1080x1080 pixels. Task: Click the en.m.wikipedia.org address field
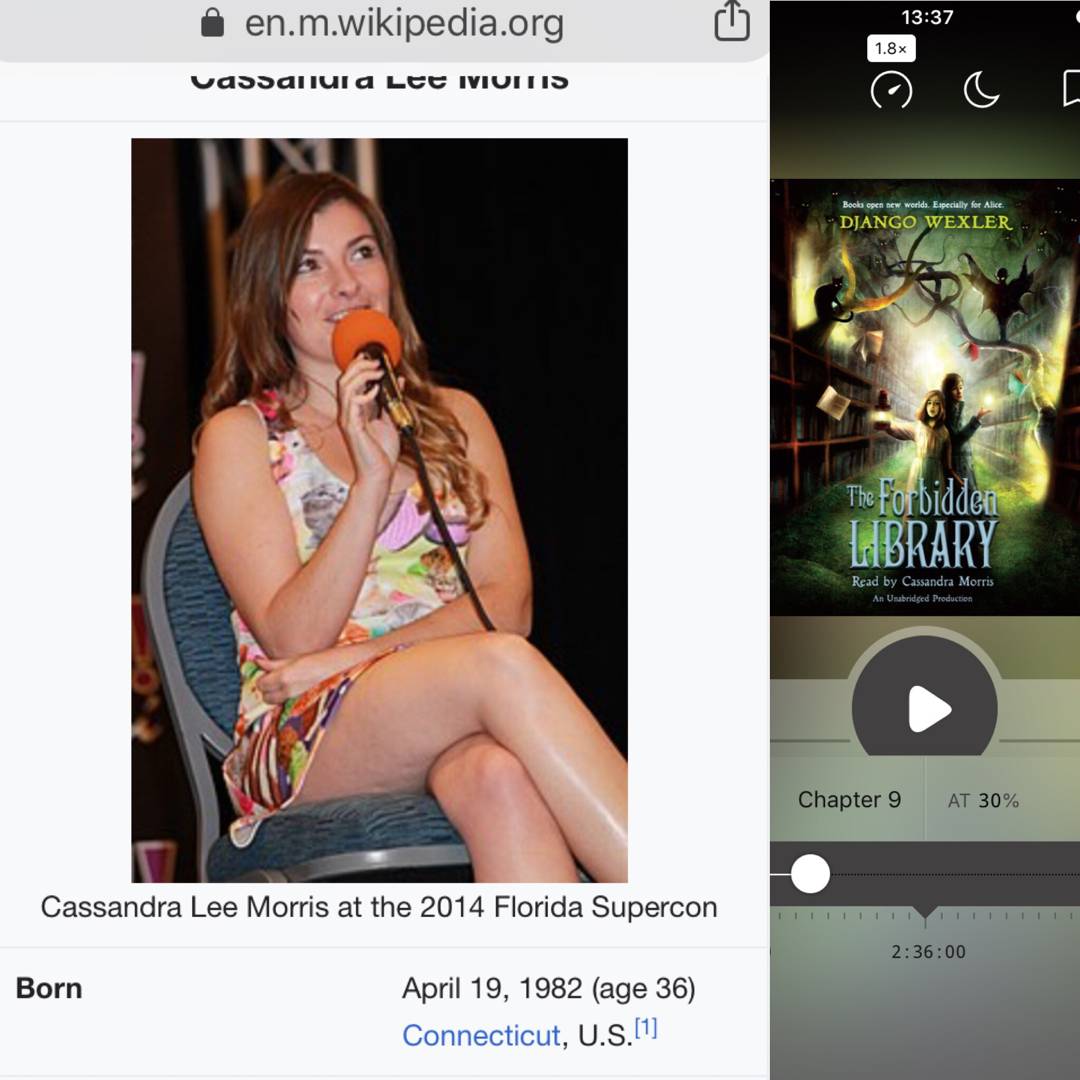click(404, 22)
